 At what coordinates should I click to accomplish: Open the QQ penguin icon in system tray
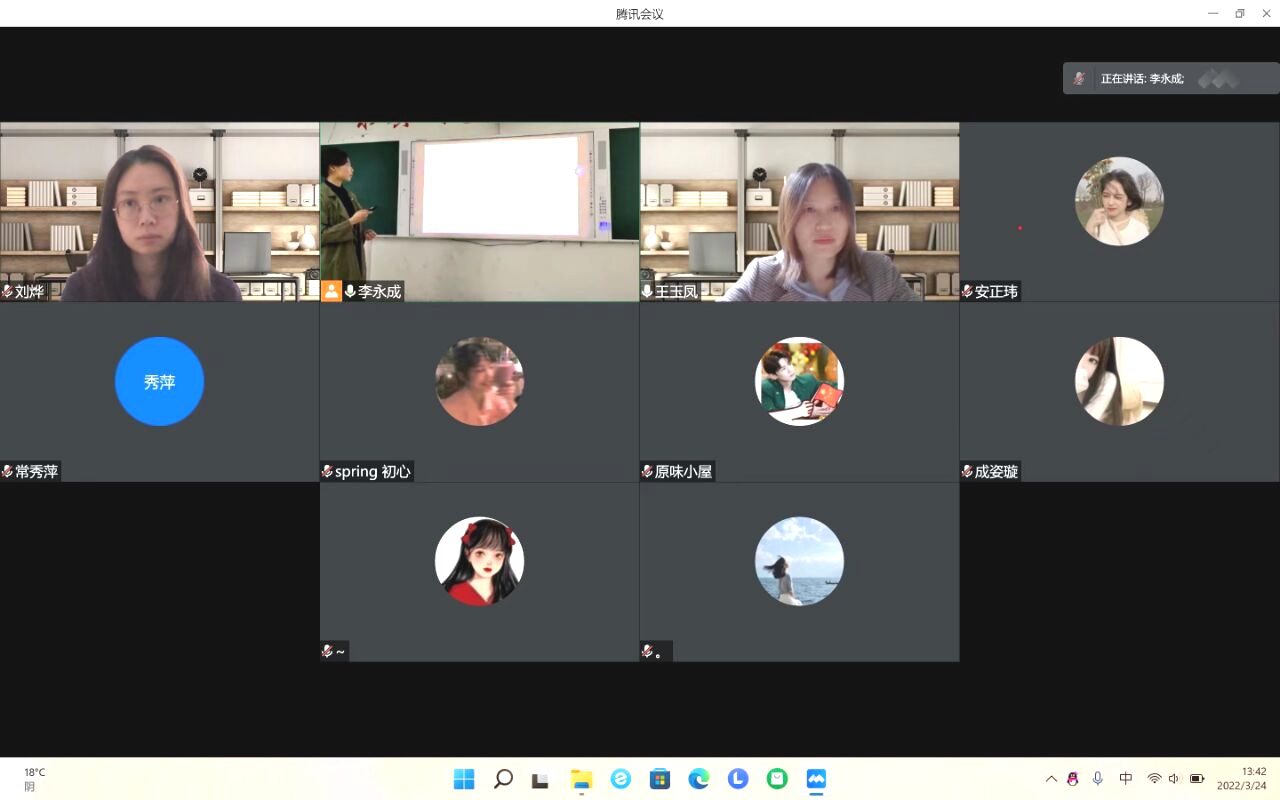pyautogui.click(x=1073, y=779)
